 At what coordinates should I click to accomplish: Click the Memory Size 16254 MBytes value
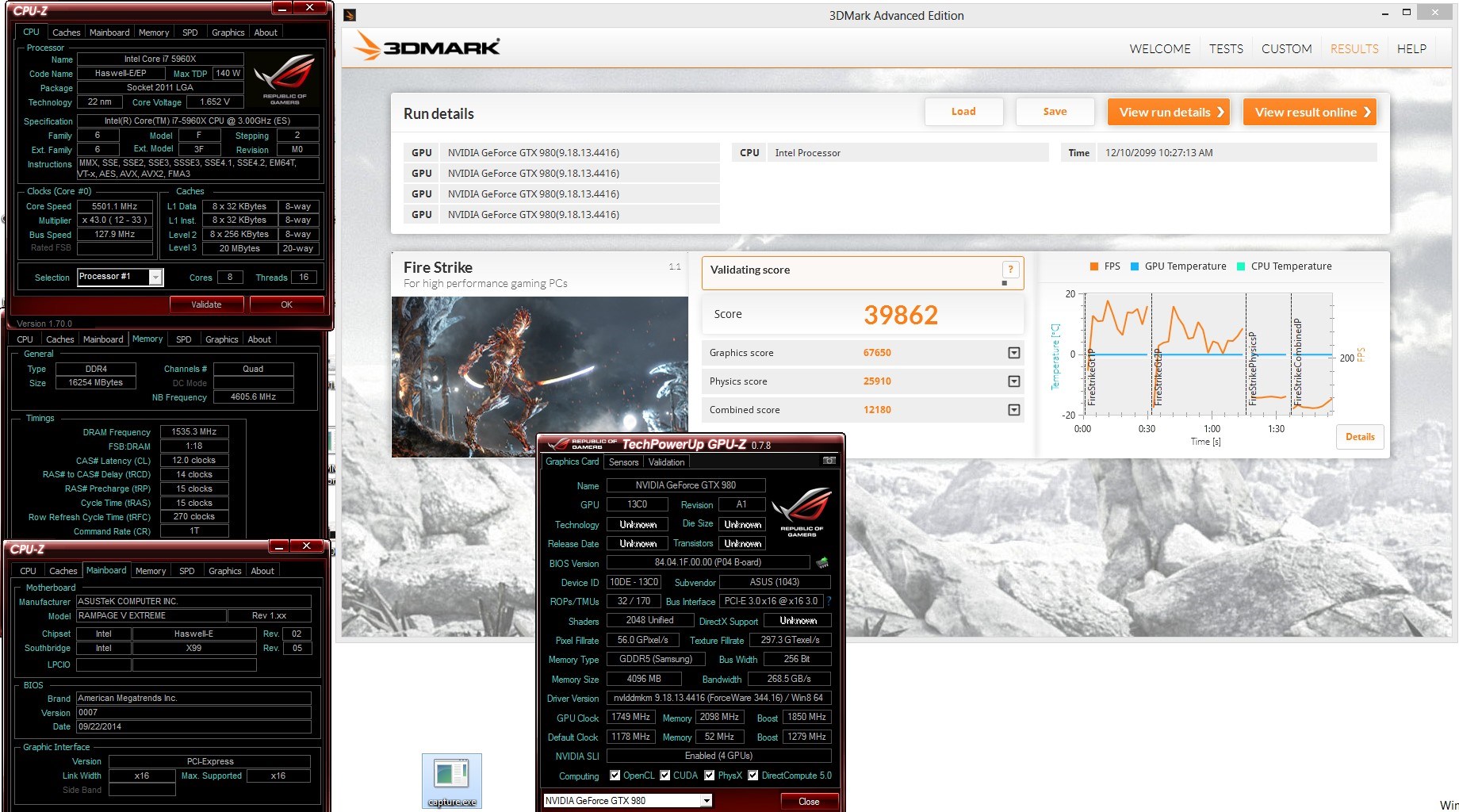[x=96, y=383]
